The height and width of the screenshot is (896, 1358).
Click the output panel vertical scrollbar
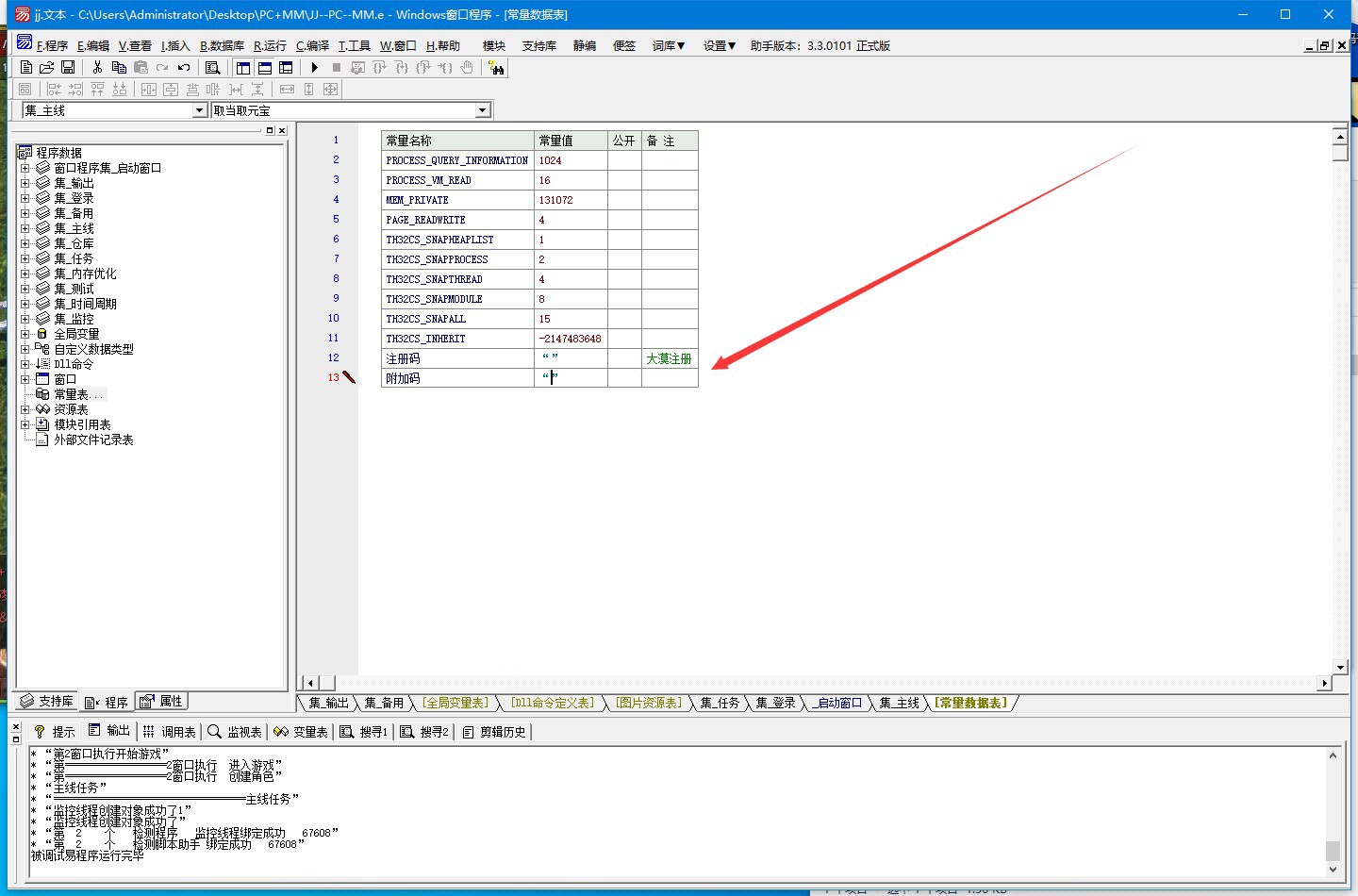(1333, 811)
